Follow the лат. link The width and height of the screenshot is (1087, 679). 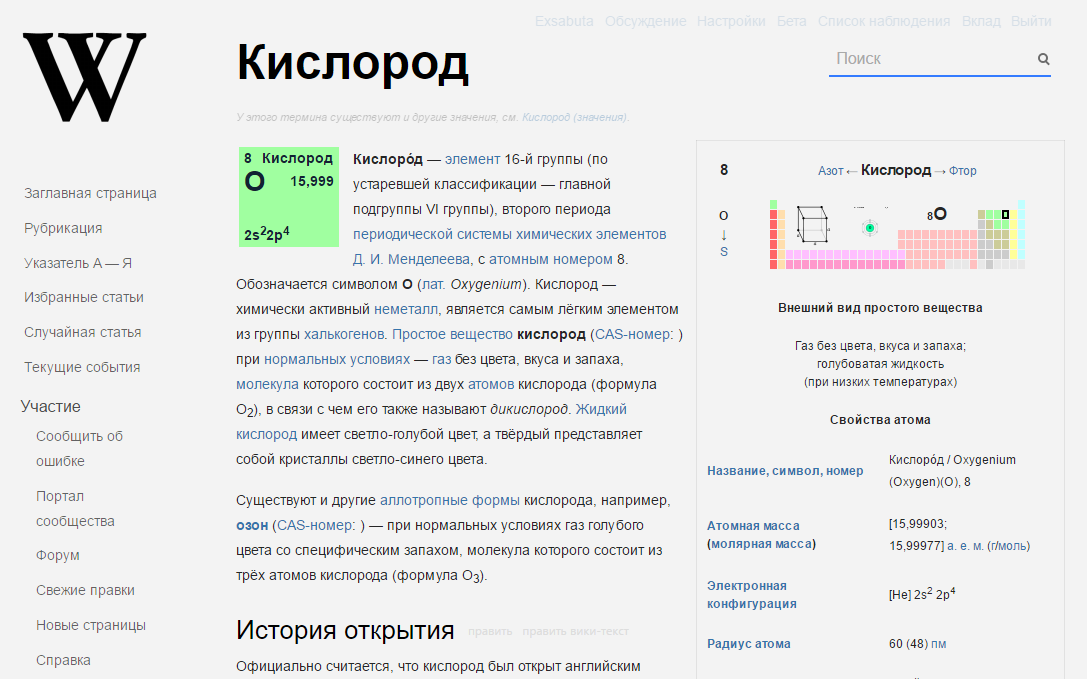coord(433,284)
